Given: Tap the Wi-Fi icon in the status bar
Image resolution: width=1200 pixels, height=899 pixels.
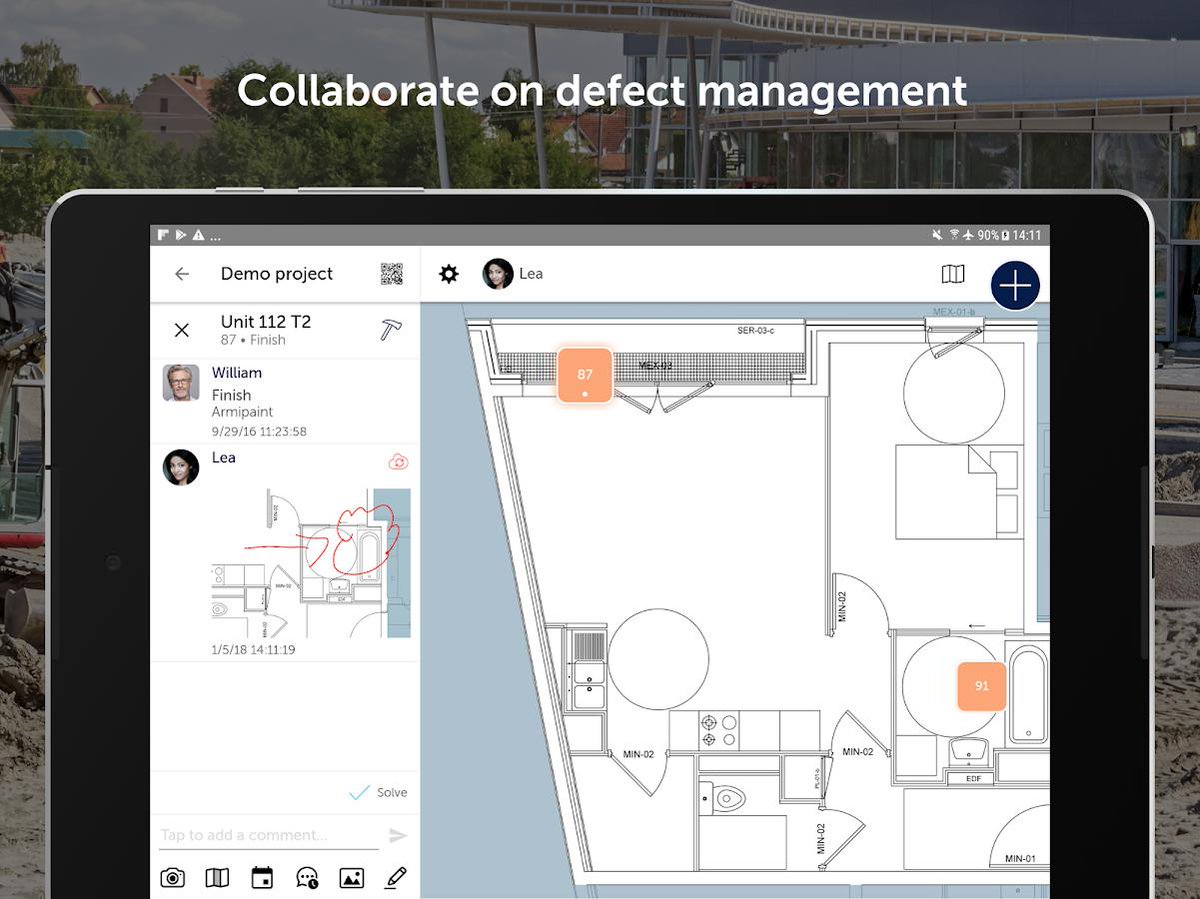Looking at the screenshot, I should tap(955, 235).
